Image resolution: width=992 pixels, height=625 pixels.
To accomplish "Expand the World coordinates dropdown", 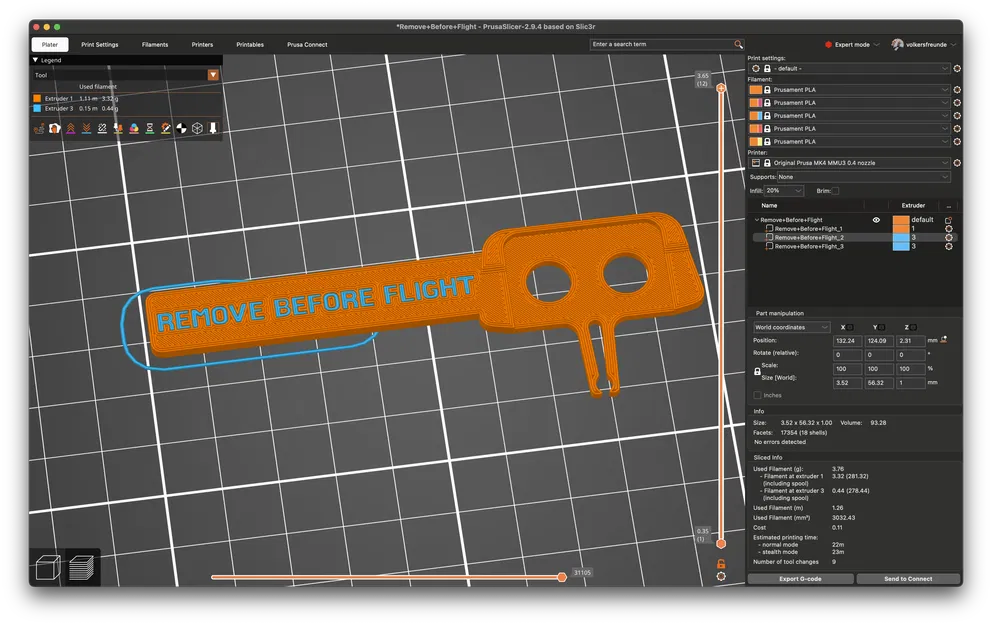I will click(x=791, y=327).
